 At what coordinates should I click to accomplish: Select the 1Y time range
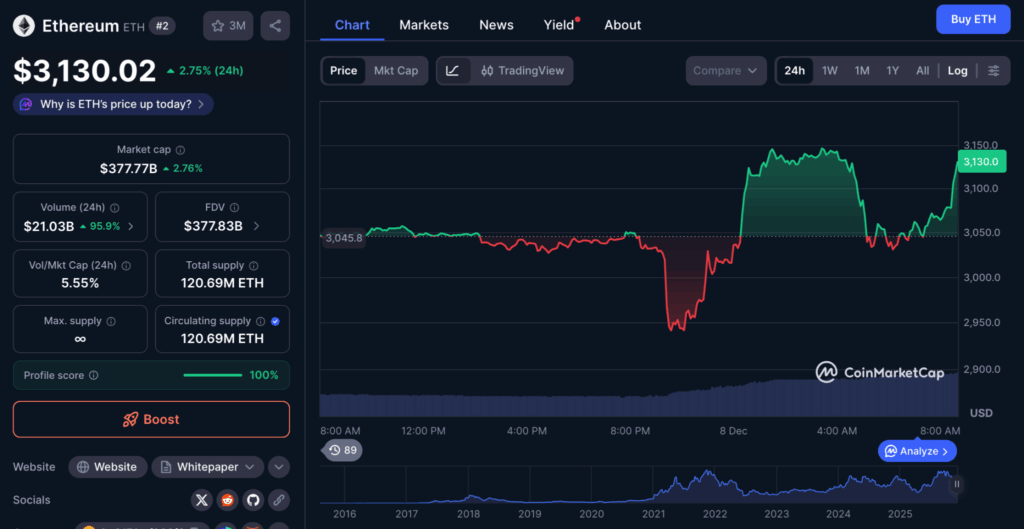tap(892, 71)
